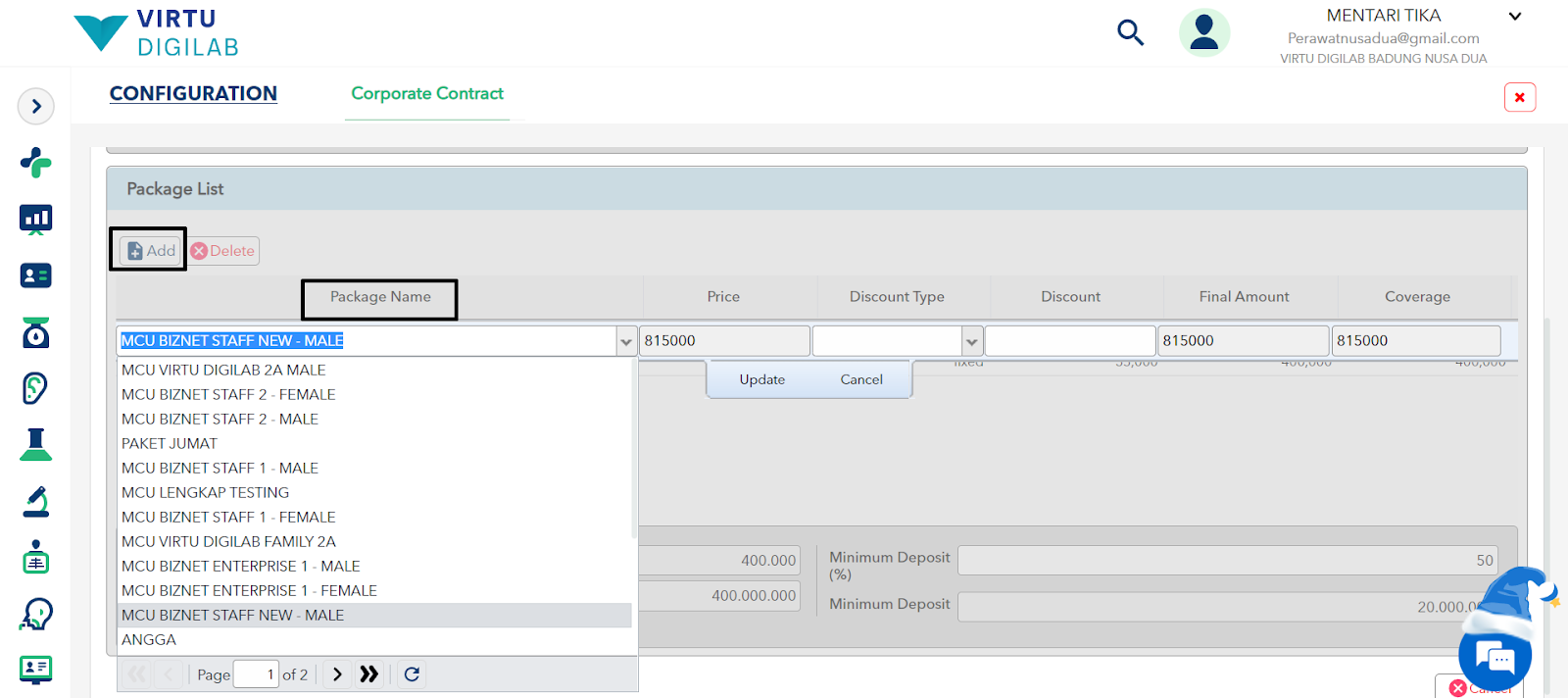This screenshot has width=1568, height=698.
Task: Open the ID card sidebar icon
Action: (x=36, y=275)
